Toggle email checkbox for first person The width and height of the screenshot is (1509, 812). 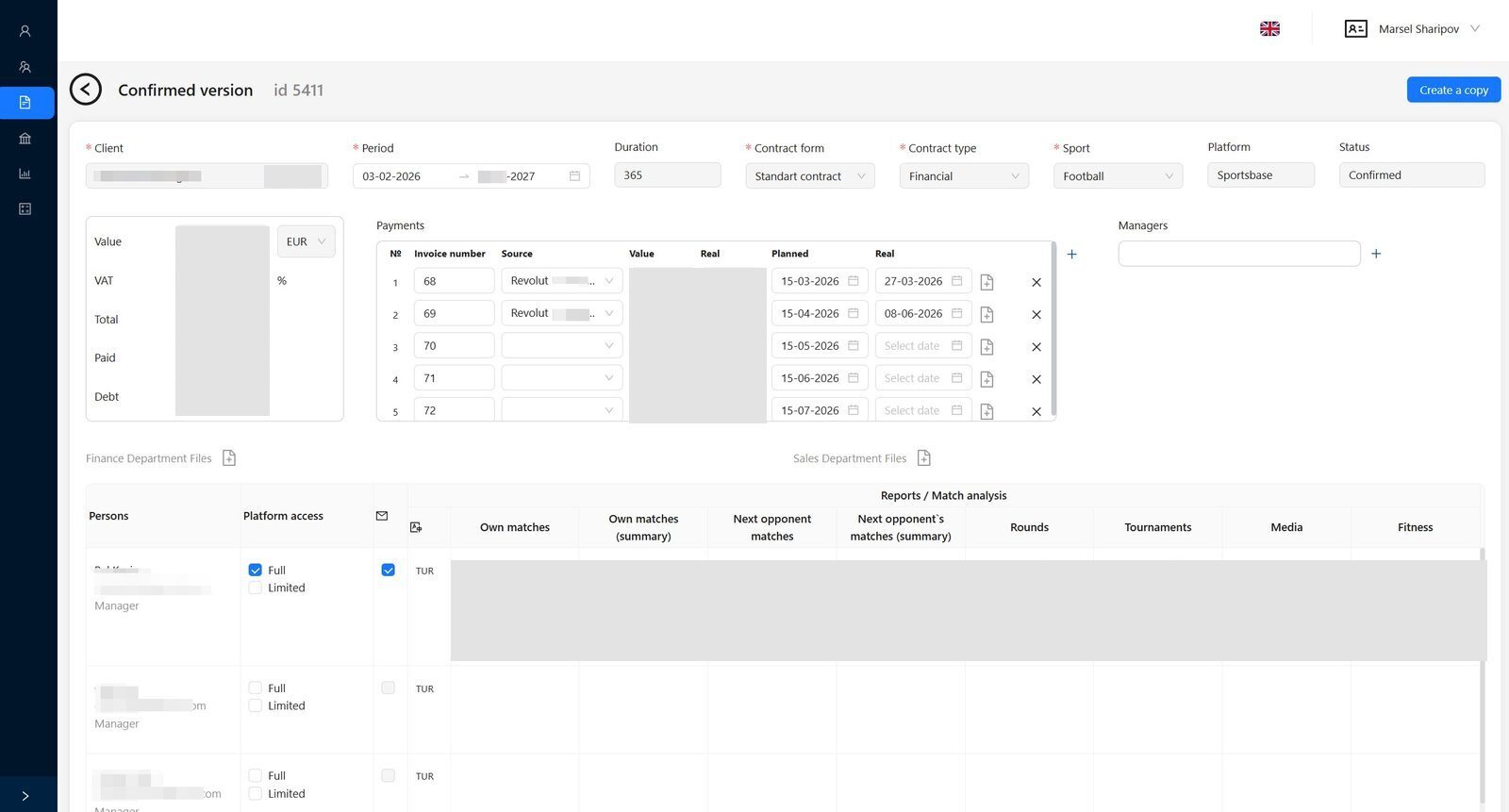[388, 570]
